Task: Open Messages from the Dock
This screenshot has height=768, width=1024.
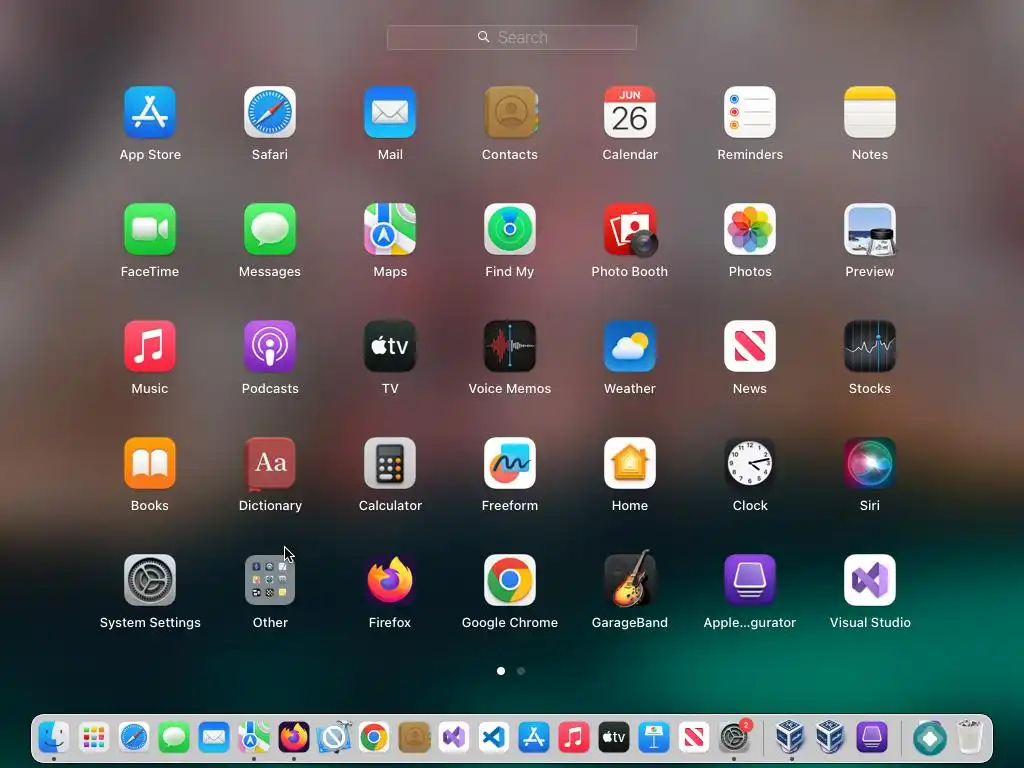Action: 174,737
